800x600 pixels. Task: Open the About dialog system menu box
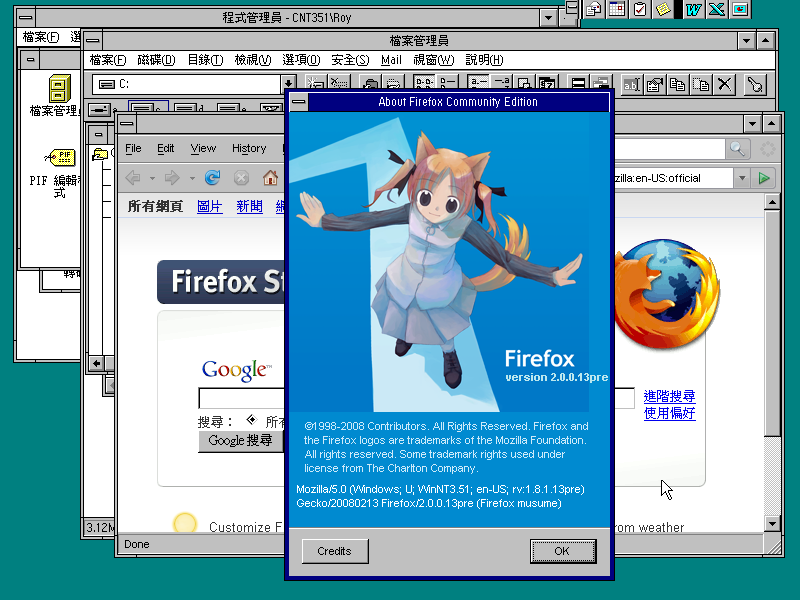click(x=297, y=102)
